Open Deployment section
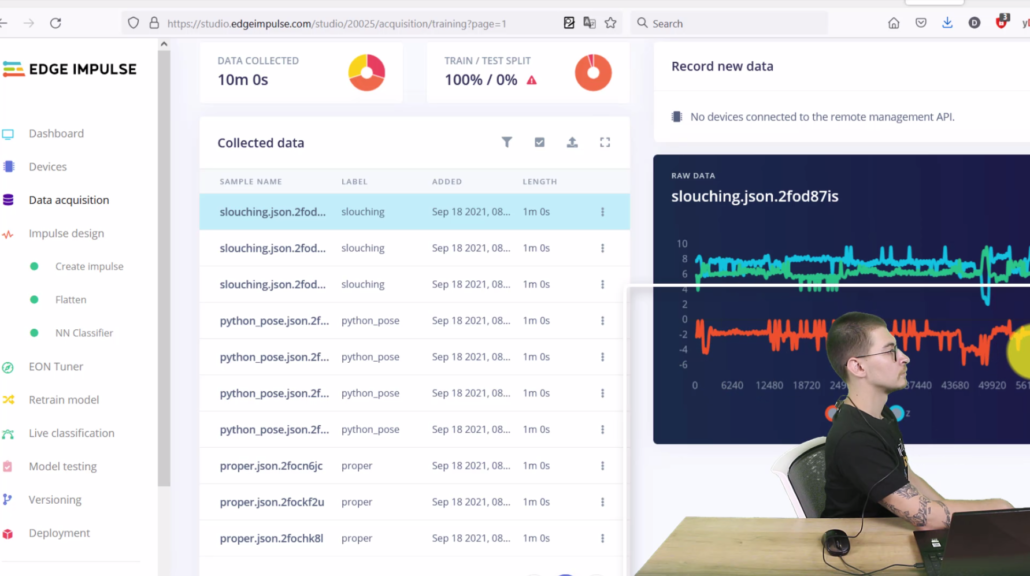Viewport: 1030px width, 576px height. click(59, 533)
